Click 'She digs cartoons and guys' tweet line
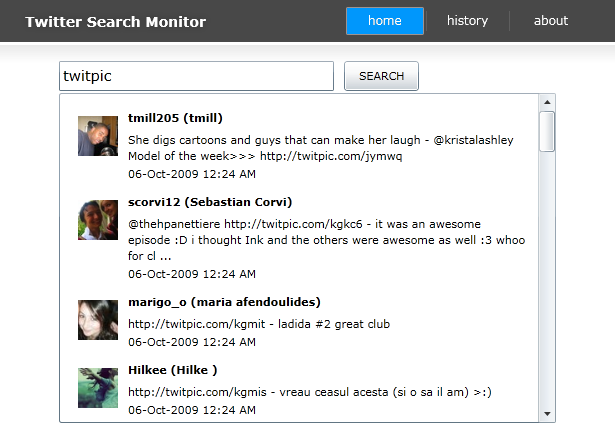615x439 pixels. click(x=321, y=140)
